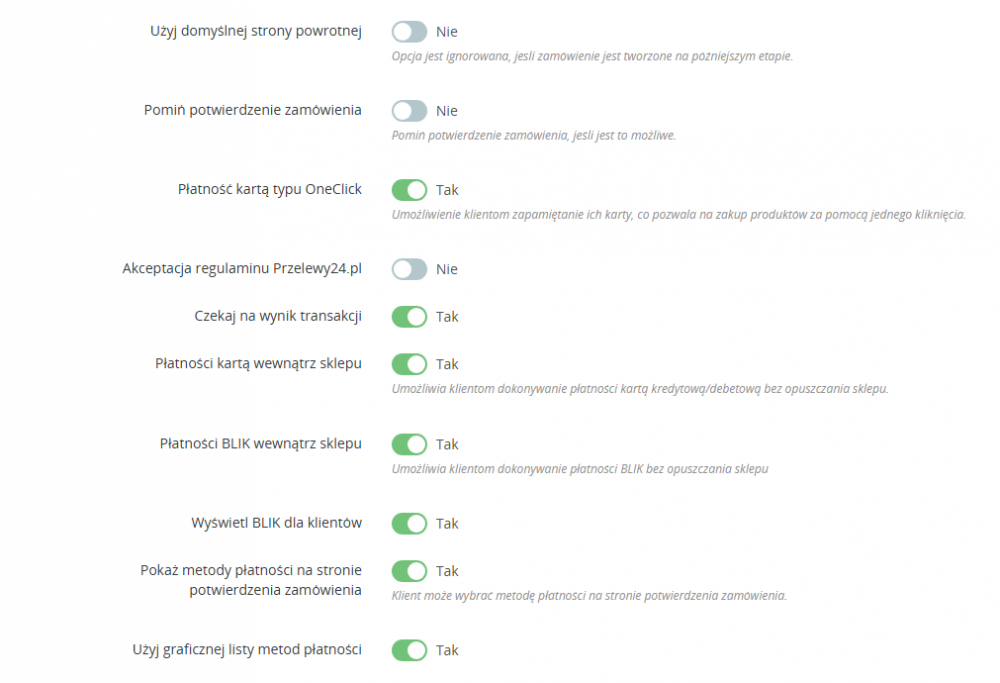Disable payment methods on confirmation page toggle
The width and height of the screenshot is (1000, 683).
[x=409, y=571]
